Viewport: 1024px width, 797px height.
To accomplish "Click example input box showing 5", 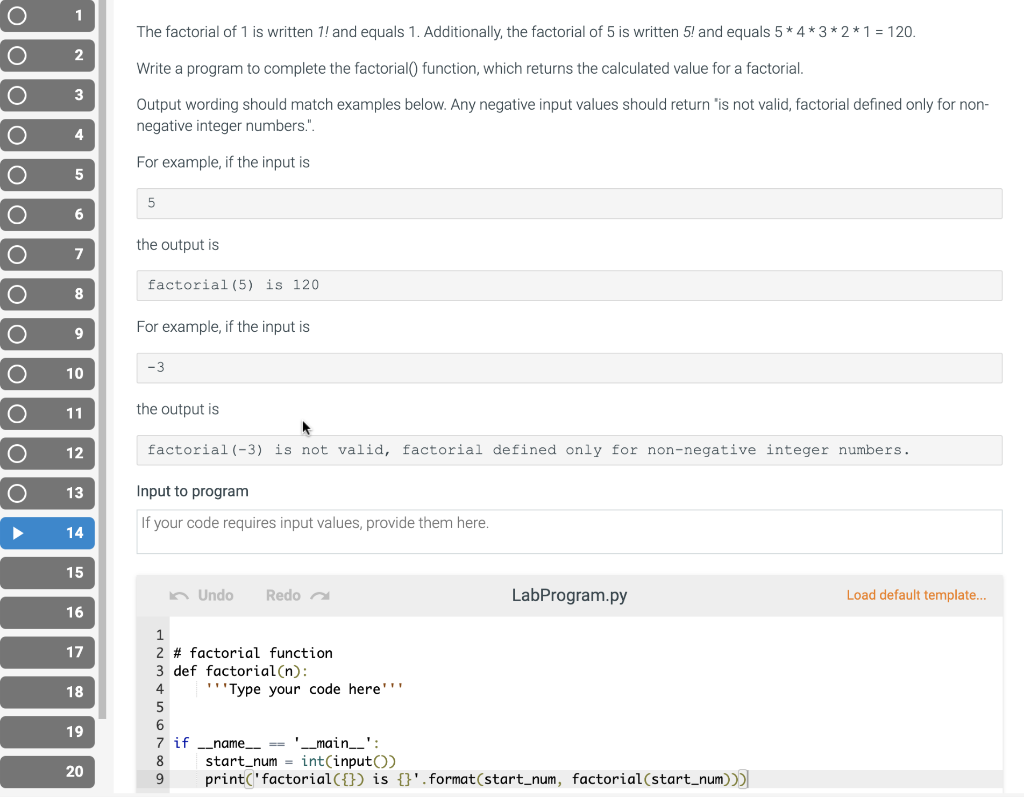I will pos(569,203).
